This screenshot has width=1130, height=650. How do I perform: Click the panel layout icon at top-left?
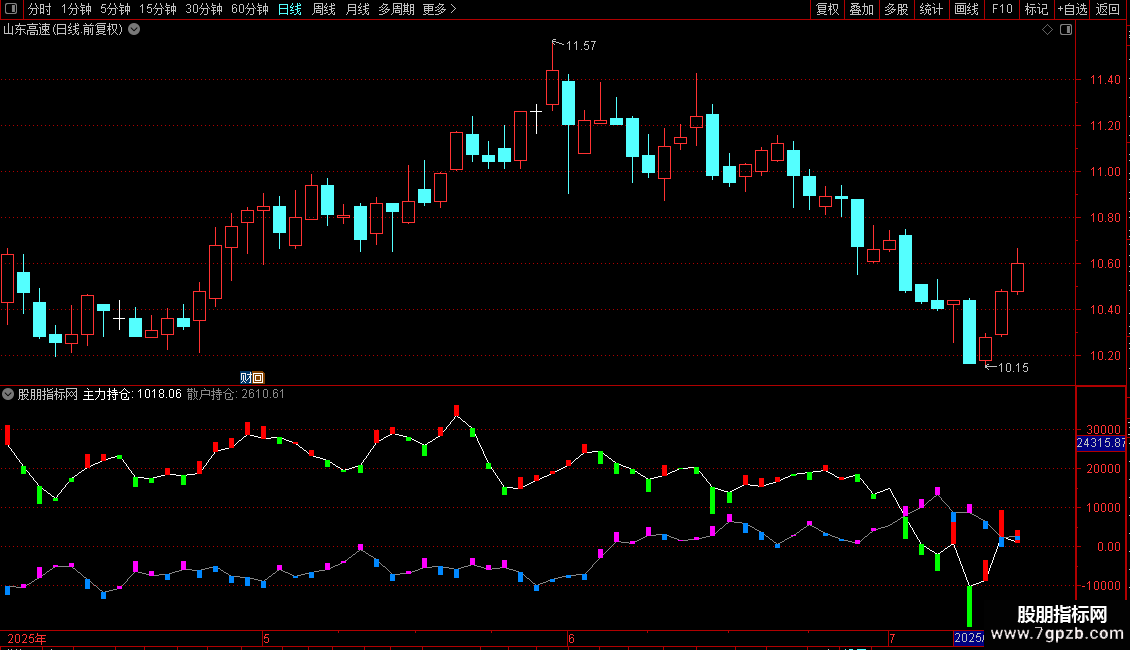pyautogui.click(x=11, y=9)
